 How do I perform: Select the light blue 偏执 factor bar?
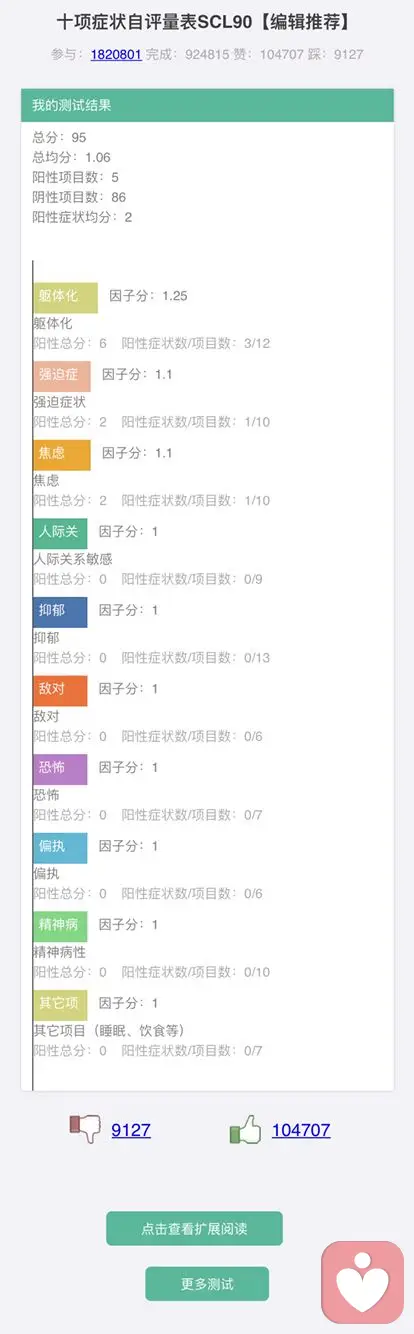click(60, 847)
